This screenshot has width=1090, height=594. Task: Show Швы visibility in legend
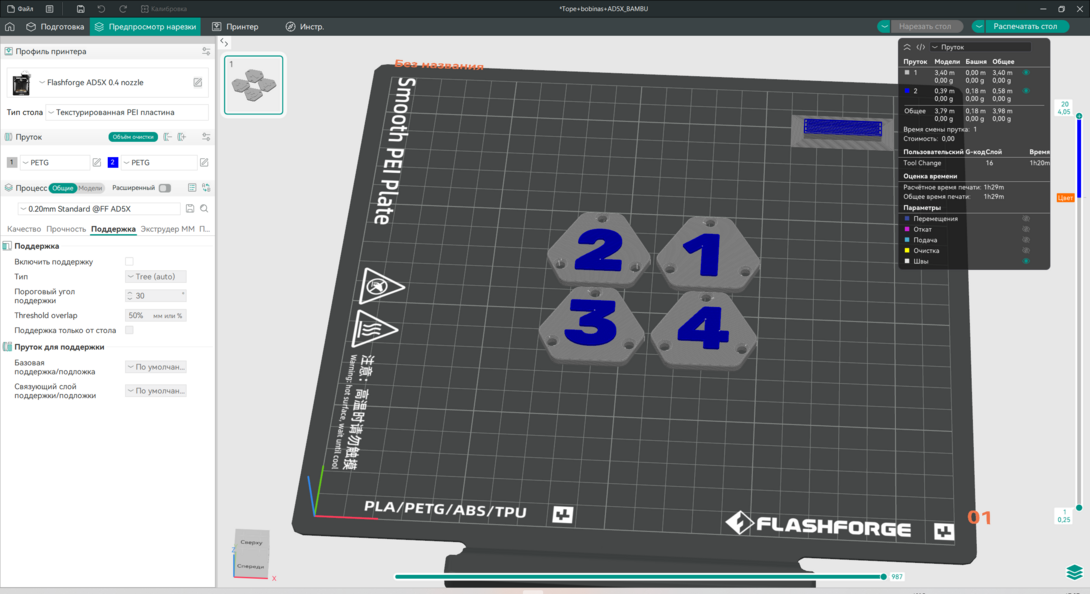1026,261
